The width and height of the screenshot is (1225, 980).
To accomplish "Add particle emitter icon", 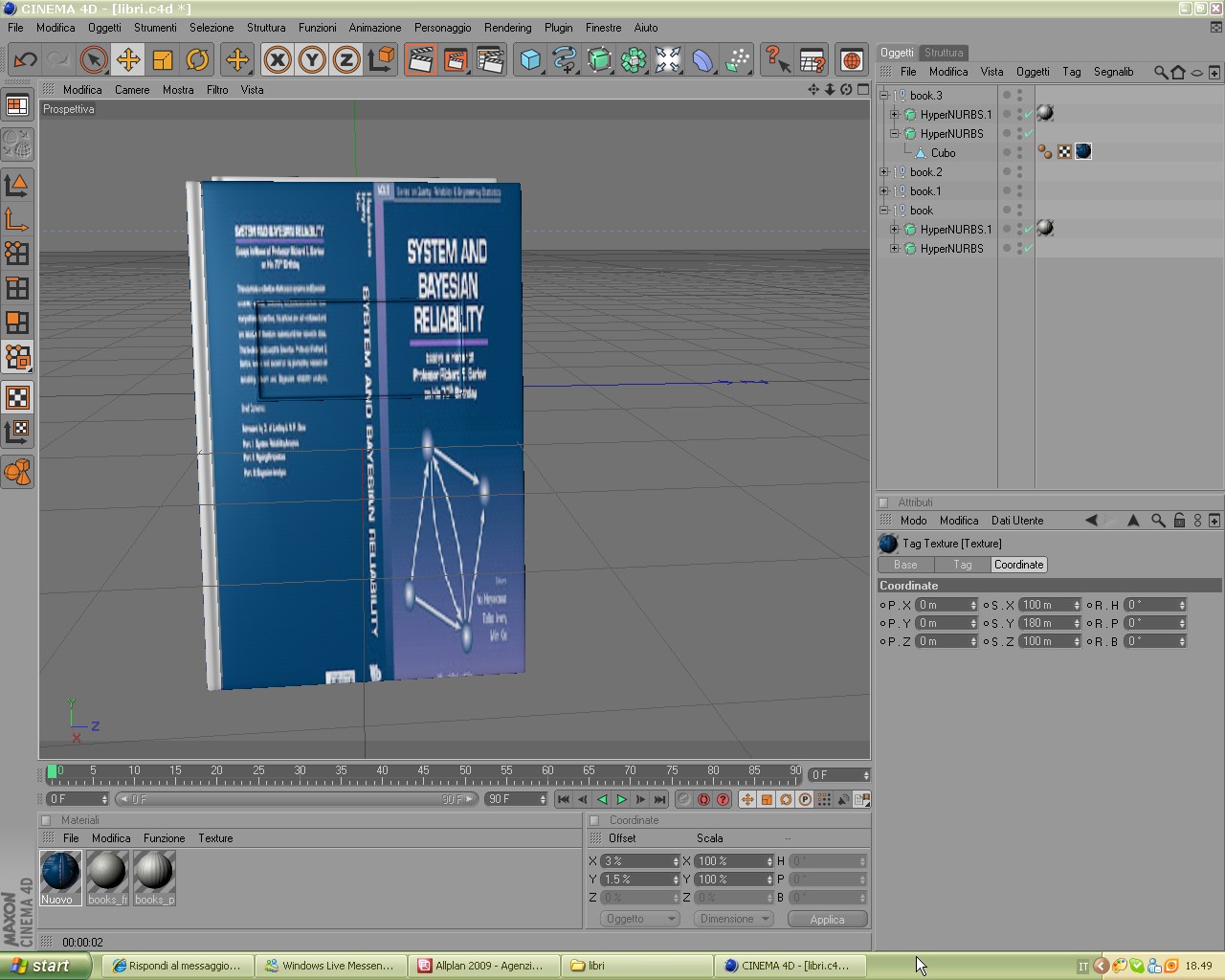I will (x=737, y=60).
